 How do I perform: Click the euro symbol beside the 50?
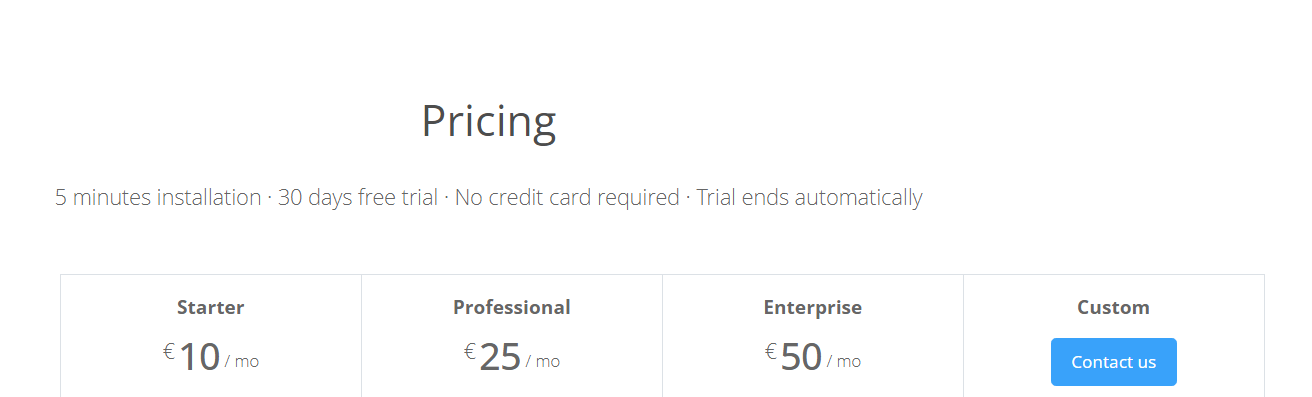(x=771, y=351)
